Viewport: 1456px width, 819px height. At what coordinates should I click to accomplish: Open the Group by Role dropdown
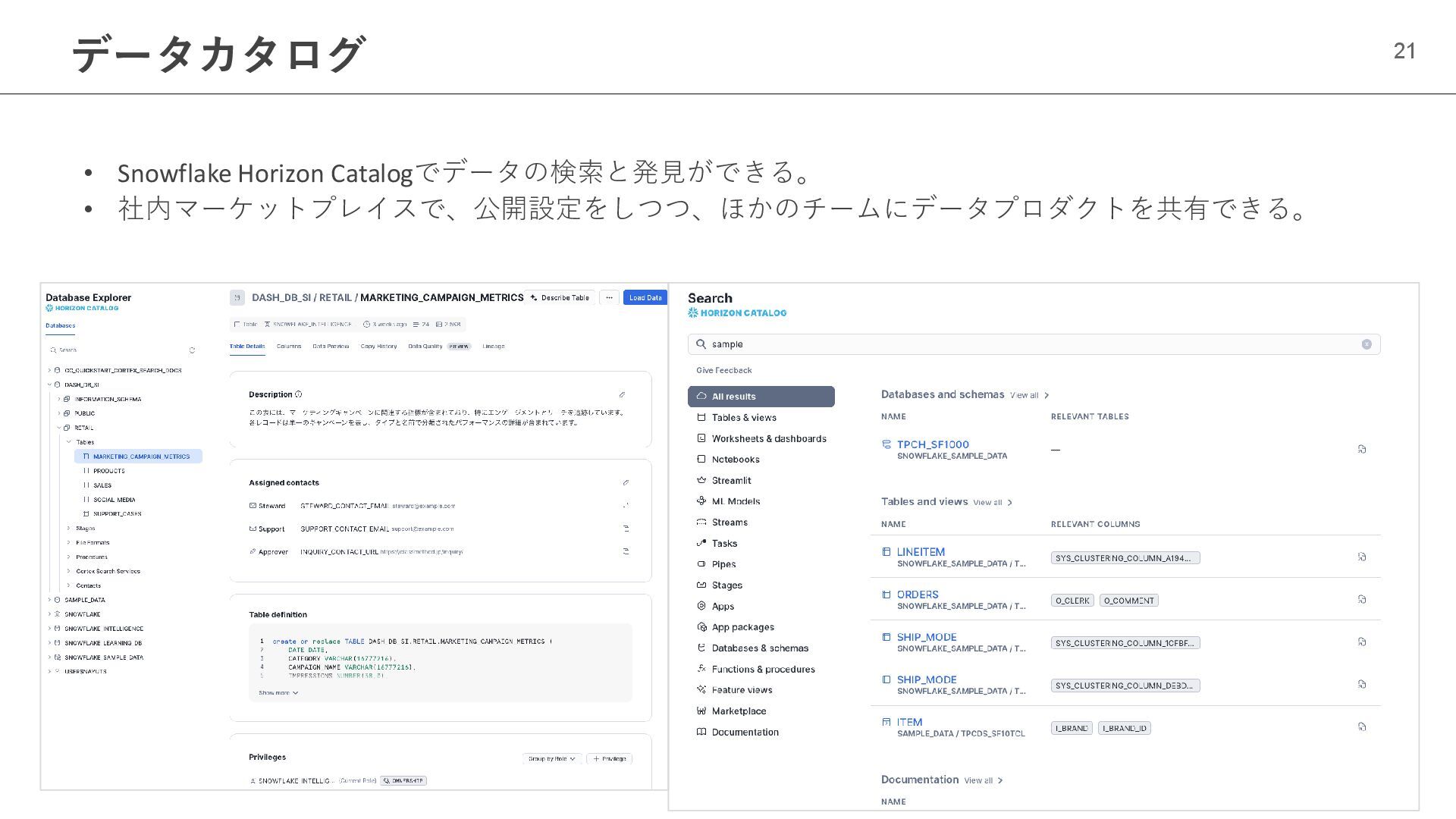click(552, 758)
